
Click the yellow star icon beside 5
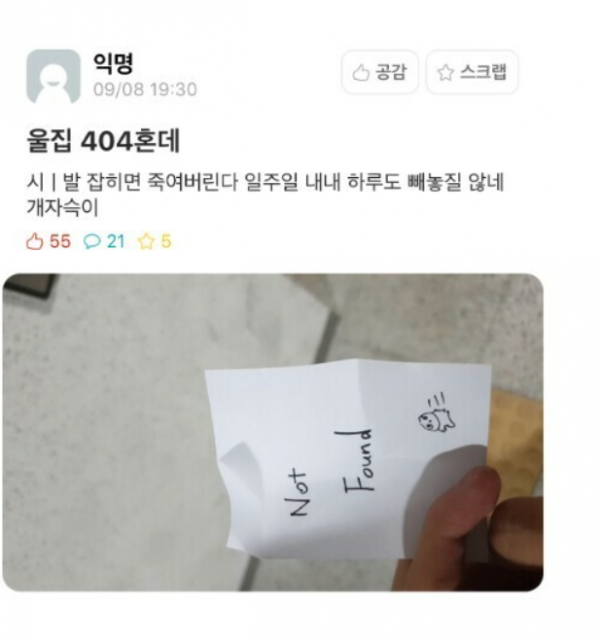[146, 241]
